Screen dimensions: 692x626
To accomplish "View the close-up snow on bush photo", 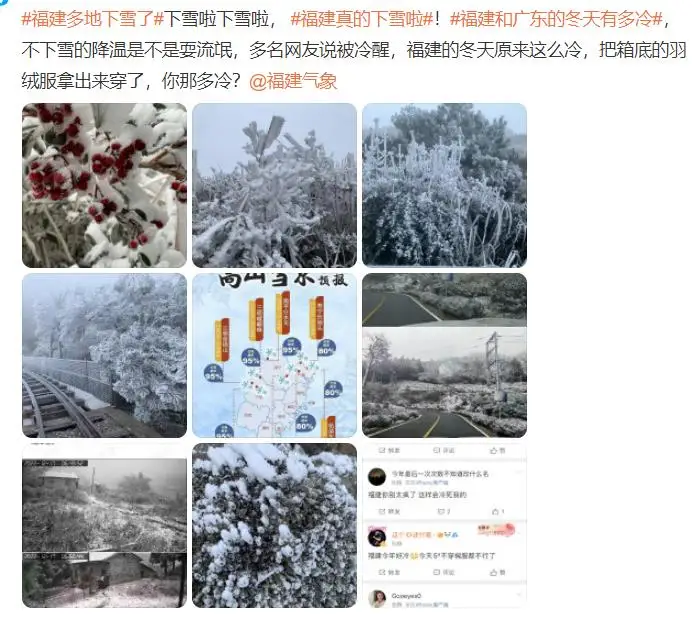I will (275, 526).
